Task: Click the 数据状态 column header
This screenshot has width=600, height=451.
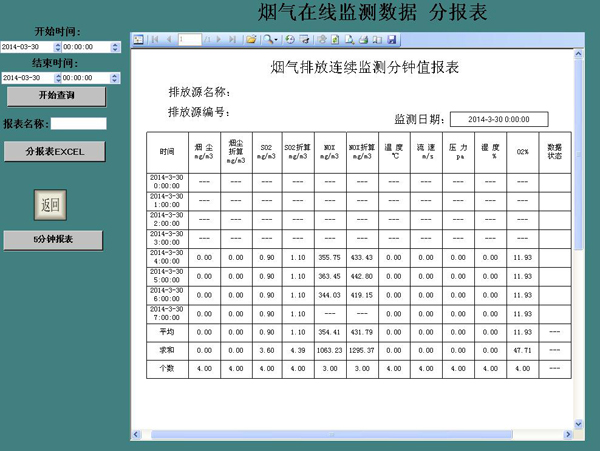Action: (555, 152)
